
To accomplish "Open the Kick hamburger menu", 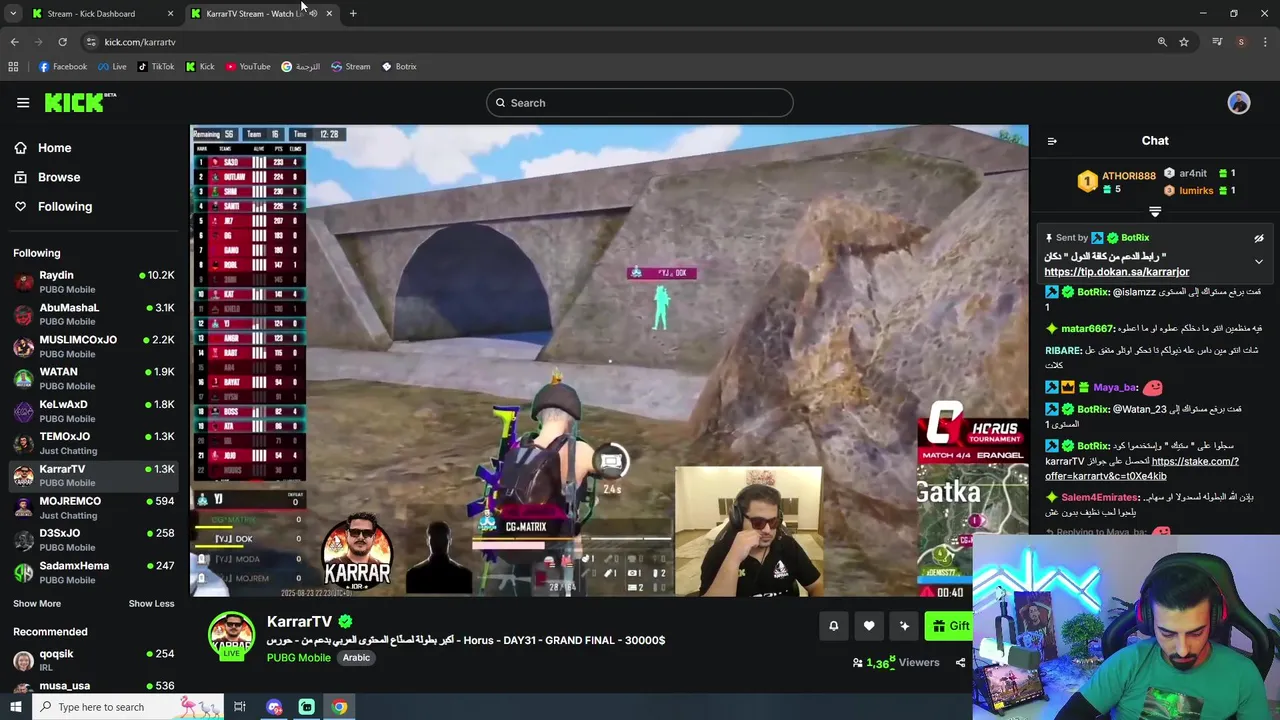I will point(23,102).
